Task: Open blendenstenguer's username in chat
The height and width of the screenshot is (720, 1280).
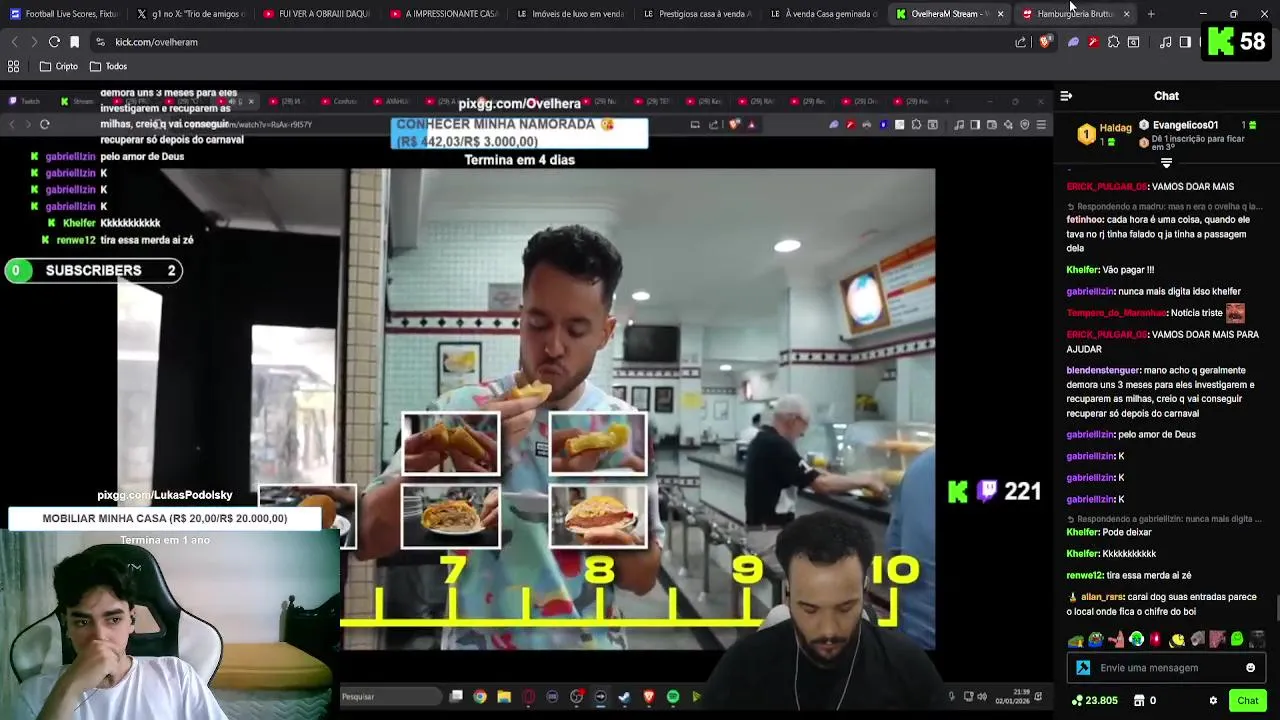Action: 1103,370
